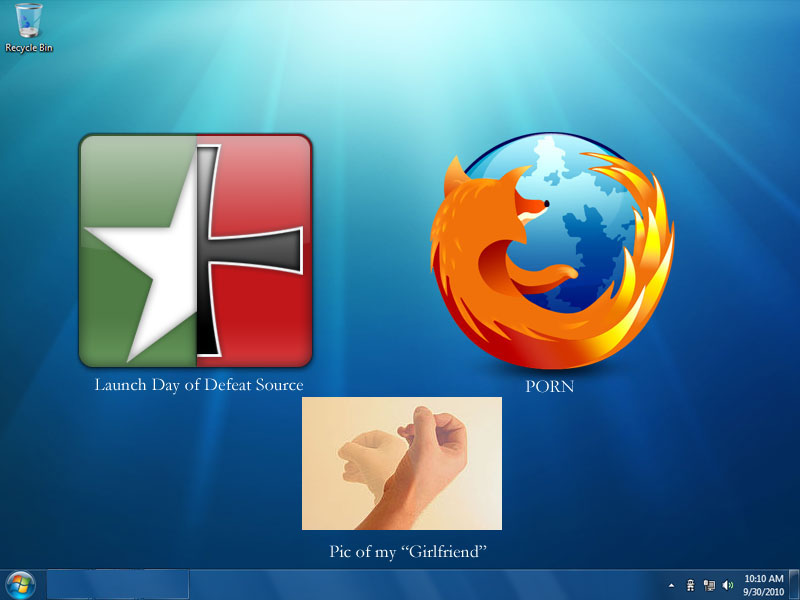Open the Windows Start orb
Image resolution: width=800 pixels, height=600 pixels.
(21, 585)
